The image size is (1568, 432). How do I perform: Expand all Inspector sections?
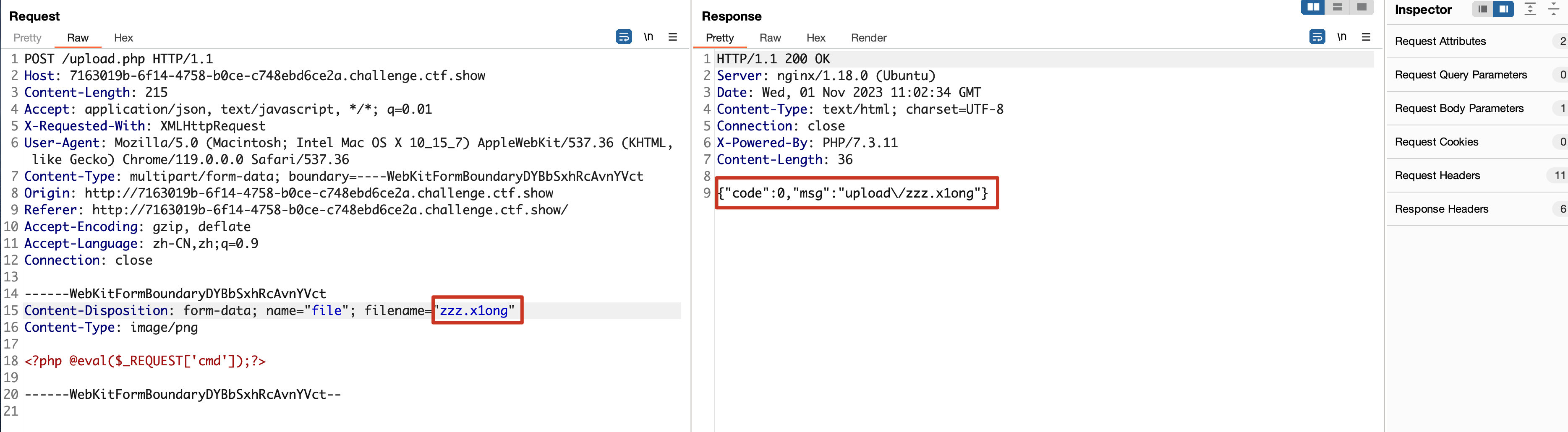(1530, 9)
